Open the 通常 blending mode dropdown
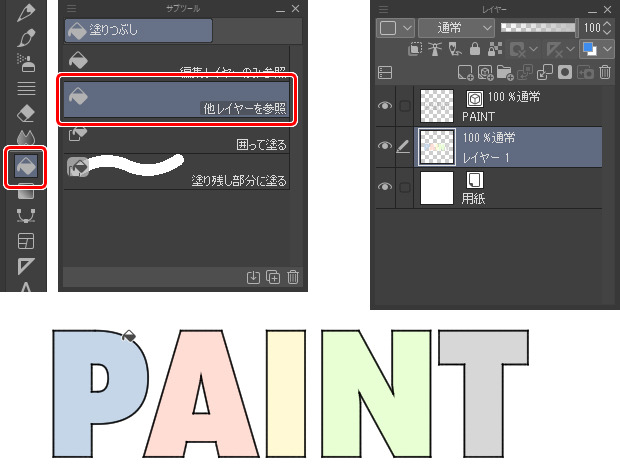Viewport: 620px width, 474px height. point(456,28)
